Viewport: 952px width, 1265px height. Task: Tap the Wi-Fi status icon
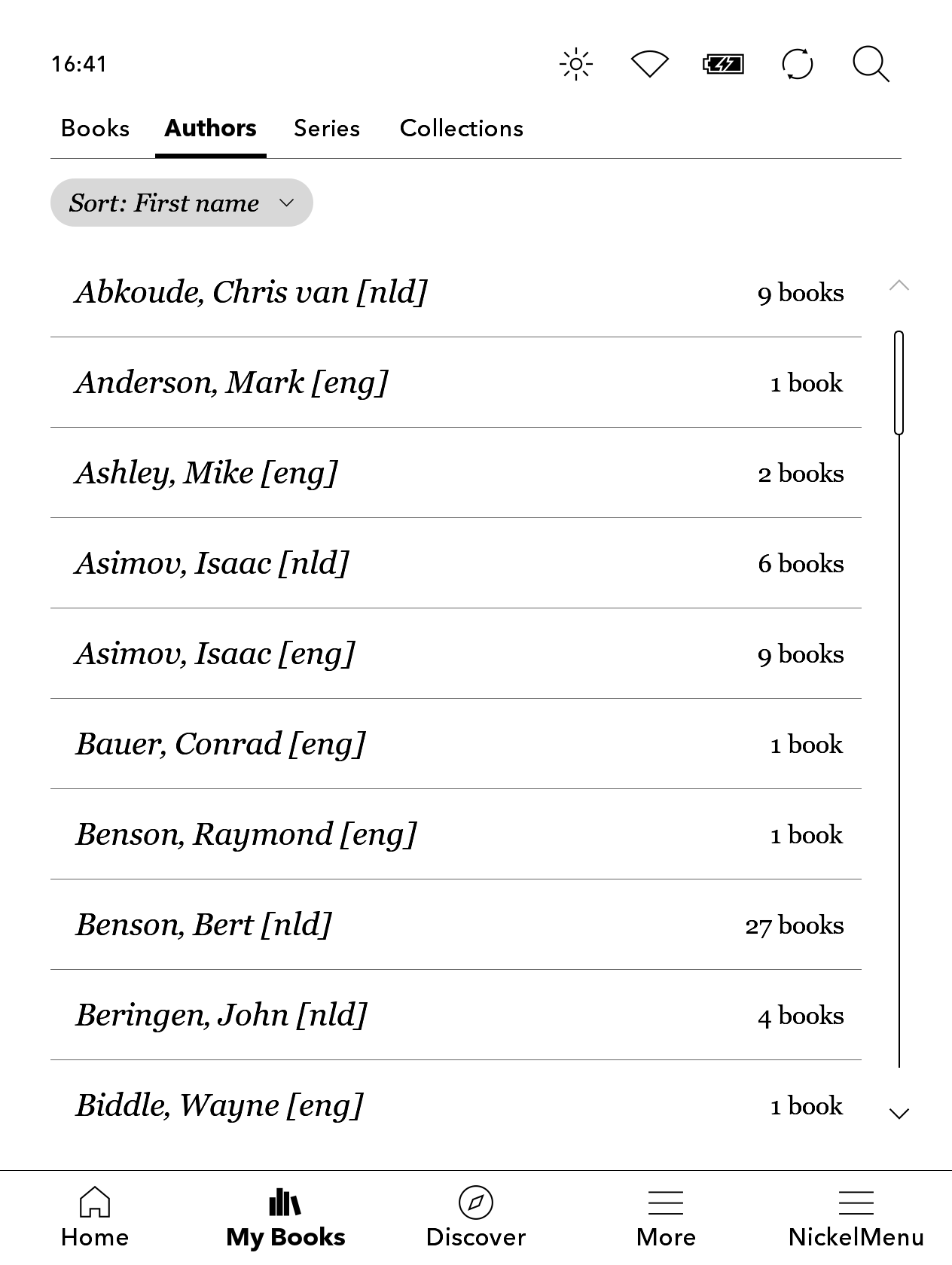[649, 64]
